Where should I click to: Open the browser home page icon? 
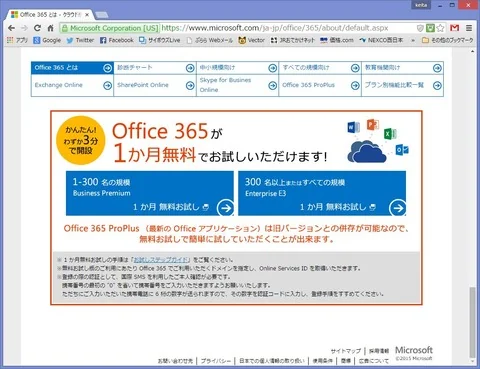click(x=50, y=28)
